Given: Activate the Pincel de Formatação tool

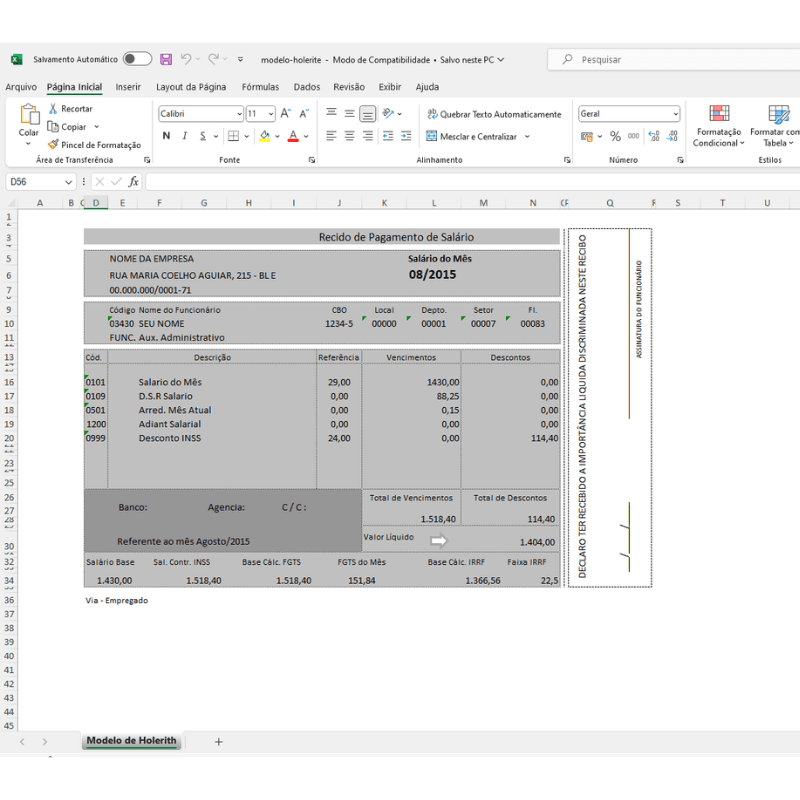Looking at the screenshot, I should point(94,144).
